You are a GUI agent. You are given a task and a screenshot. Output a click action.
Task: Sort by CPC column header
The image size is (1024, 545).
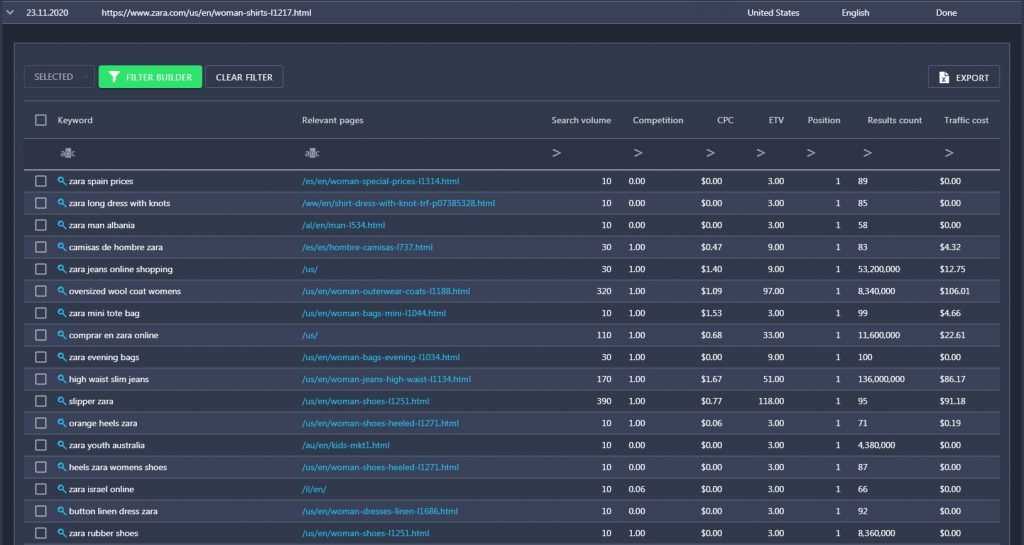tap(725, 120)
